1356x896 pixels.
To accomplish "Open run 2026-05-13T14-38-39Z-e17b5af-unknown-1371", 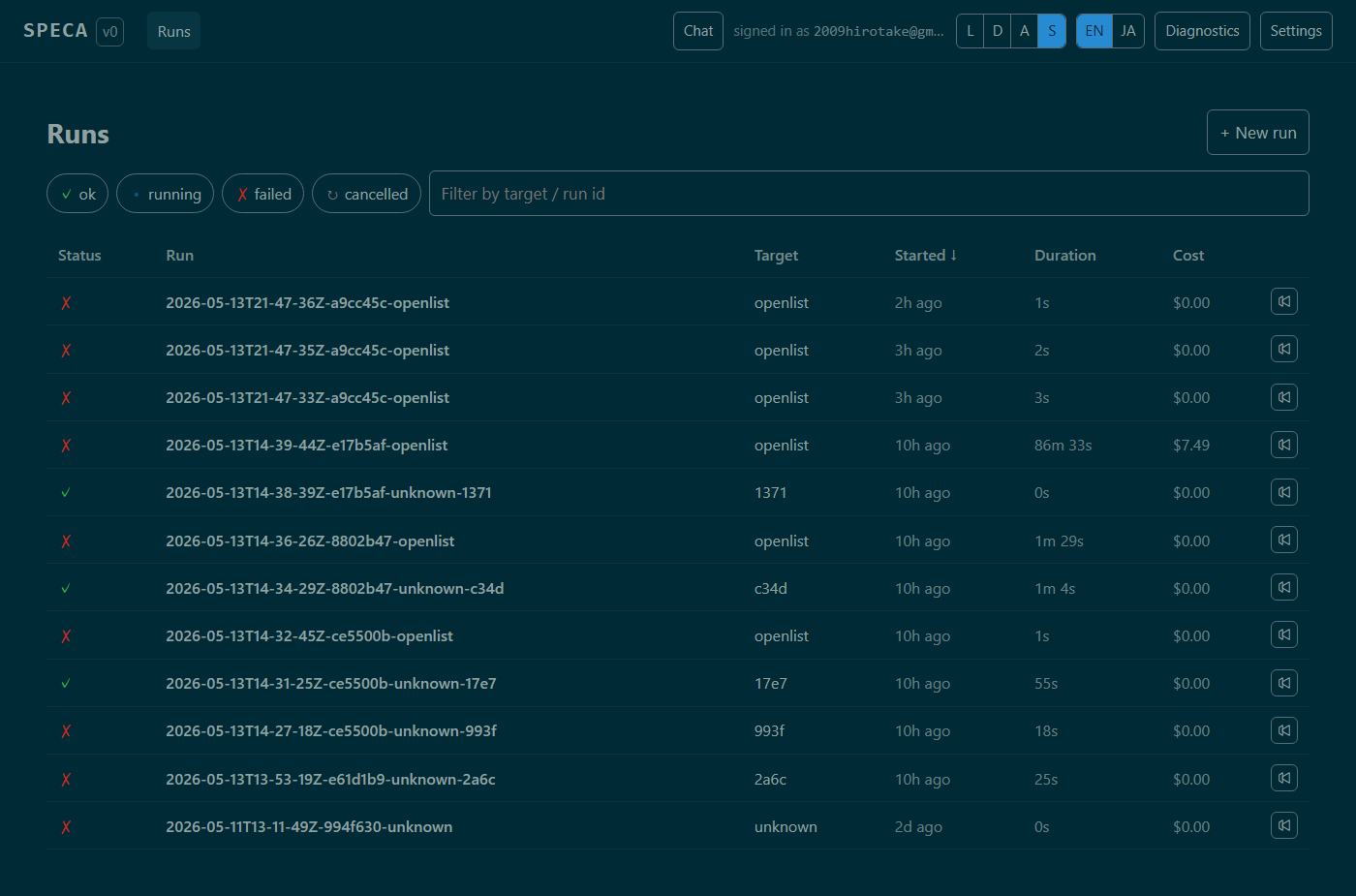I will (x=328, y=493).
